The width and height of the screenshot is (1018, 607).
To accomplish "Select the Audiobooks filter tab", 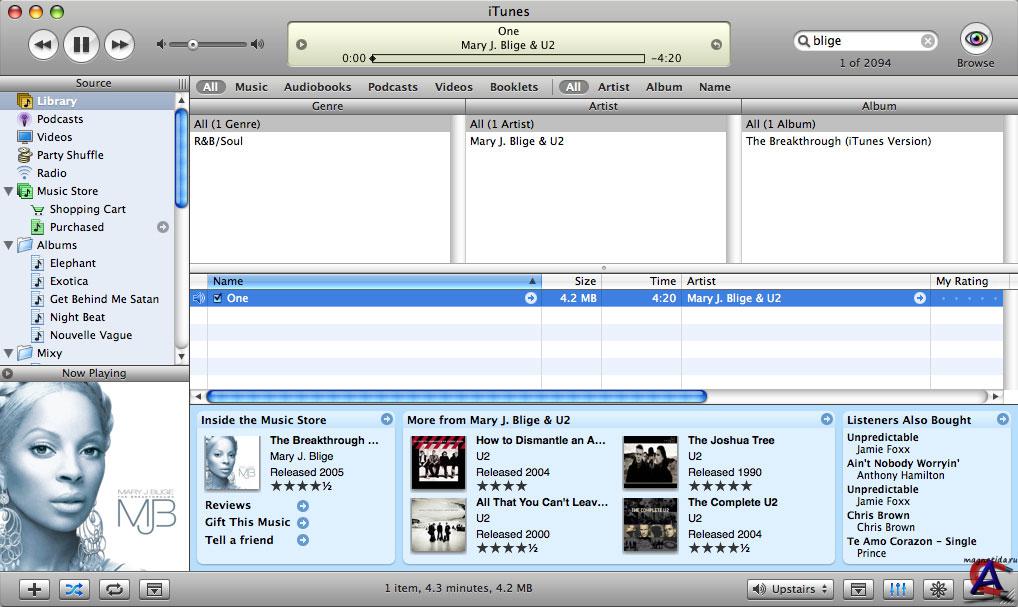I will [x=317, y=87].
